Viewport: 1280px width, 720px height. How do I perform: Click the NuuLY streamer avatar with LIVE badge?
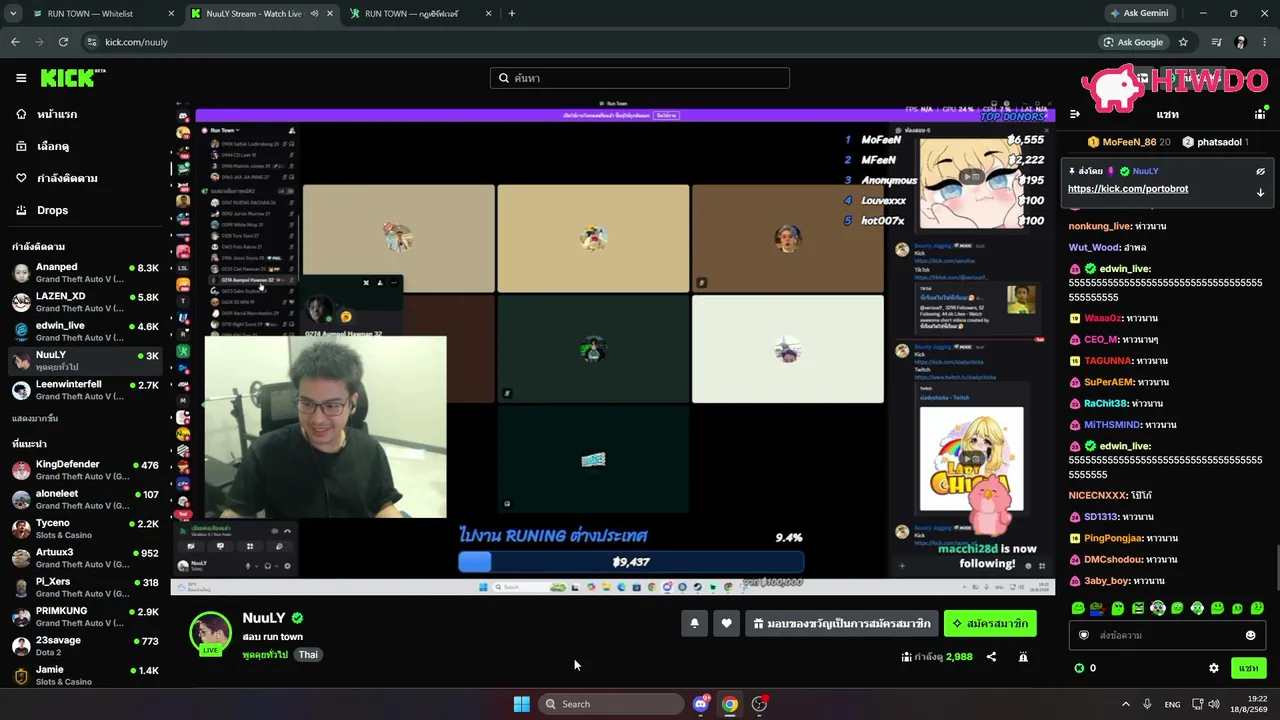211,634
